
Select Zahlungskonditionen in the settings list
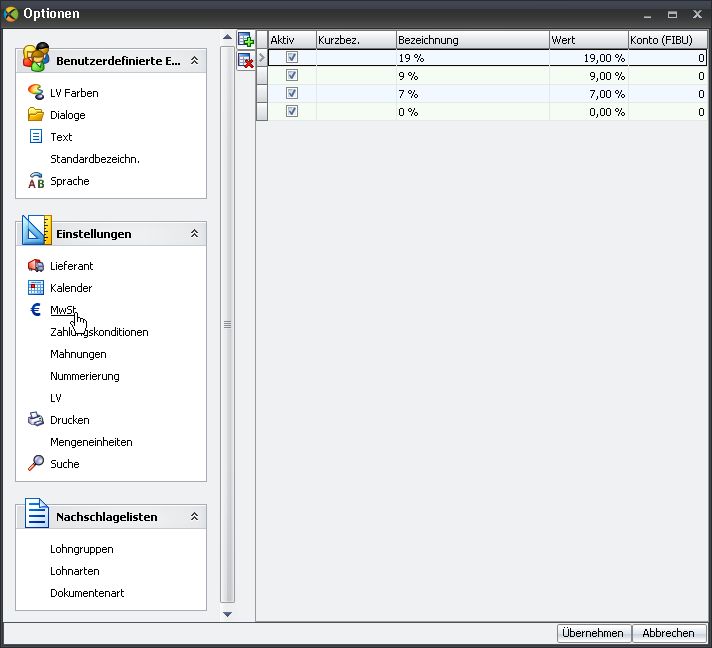point(99,332)
